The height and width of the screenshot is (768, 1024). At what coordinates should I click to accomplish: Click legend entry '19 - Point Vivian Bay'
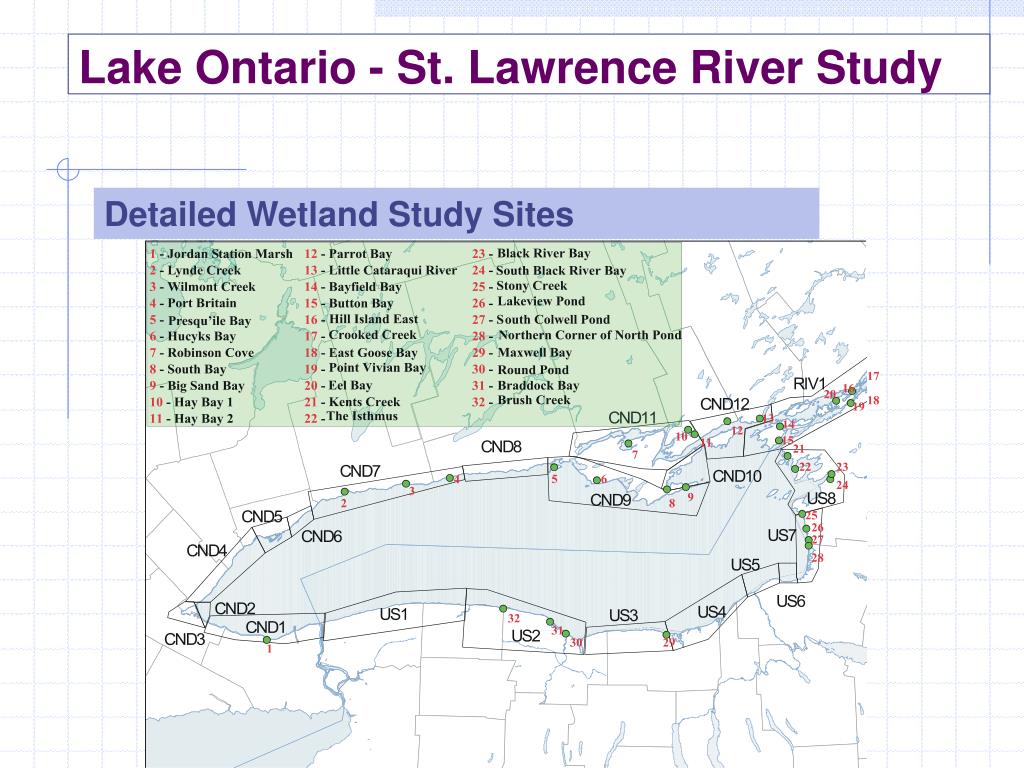tap(364, 368)
